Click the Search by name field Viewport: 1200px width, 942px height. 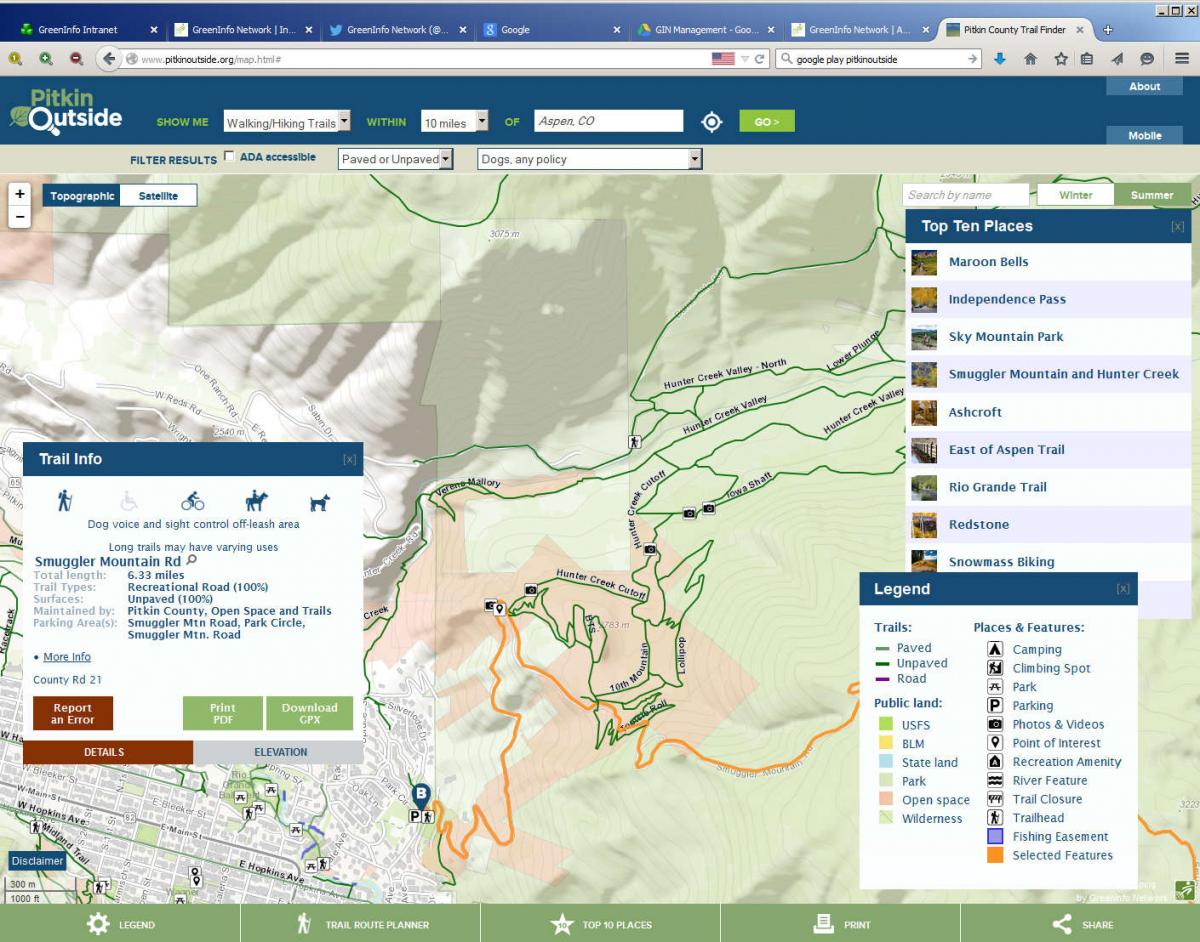pos(966,195)
